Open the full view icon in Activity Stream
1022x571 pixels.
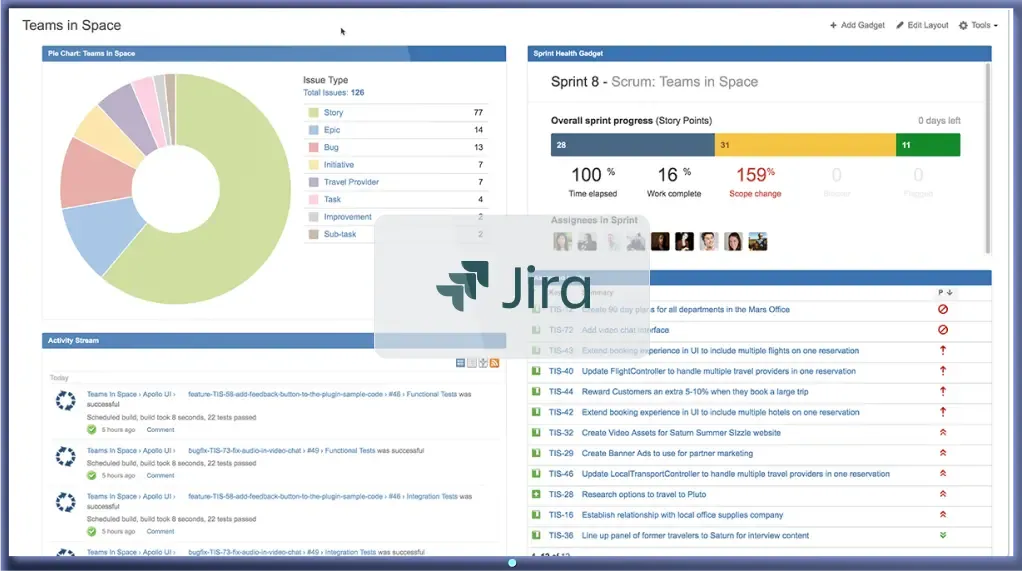(460, 362)
